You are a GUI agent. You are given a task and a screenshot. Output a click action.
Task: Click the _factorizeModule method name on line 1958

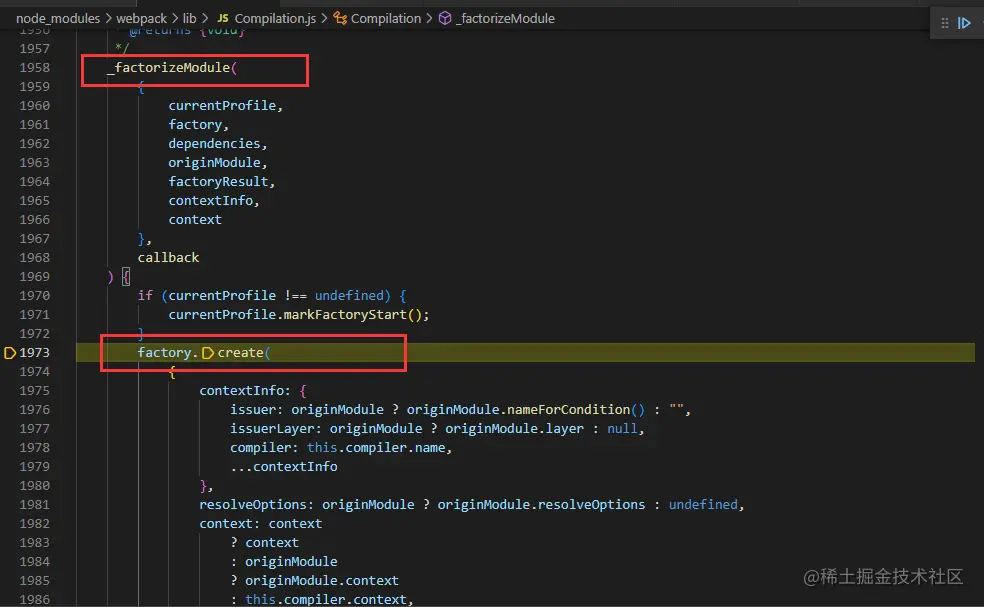coord(168,67)
